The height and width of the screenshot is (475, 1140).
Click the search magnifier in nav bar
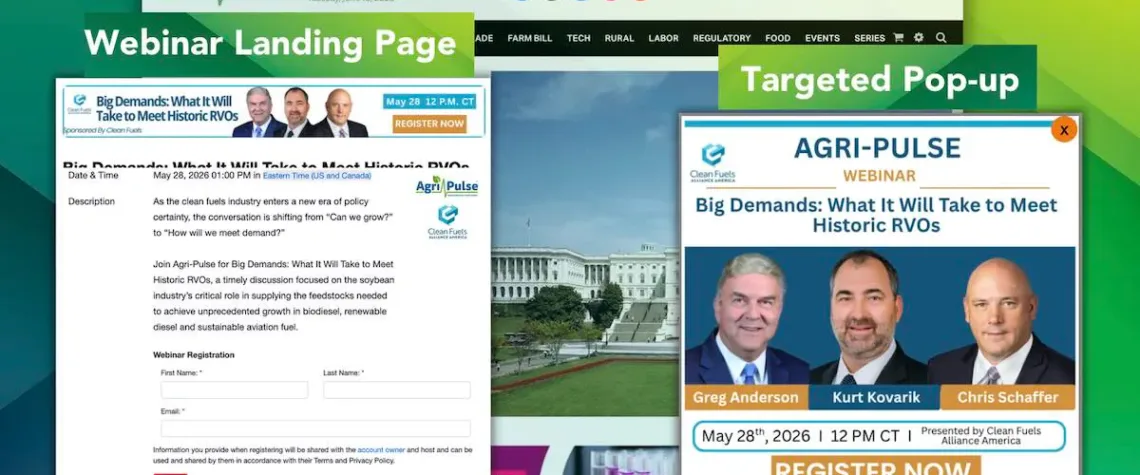pos(941,38)
